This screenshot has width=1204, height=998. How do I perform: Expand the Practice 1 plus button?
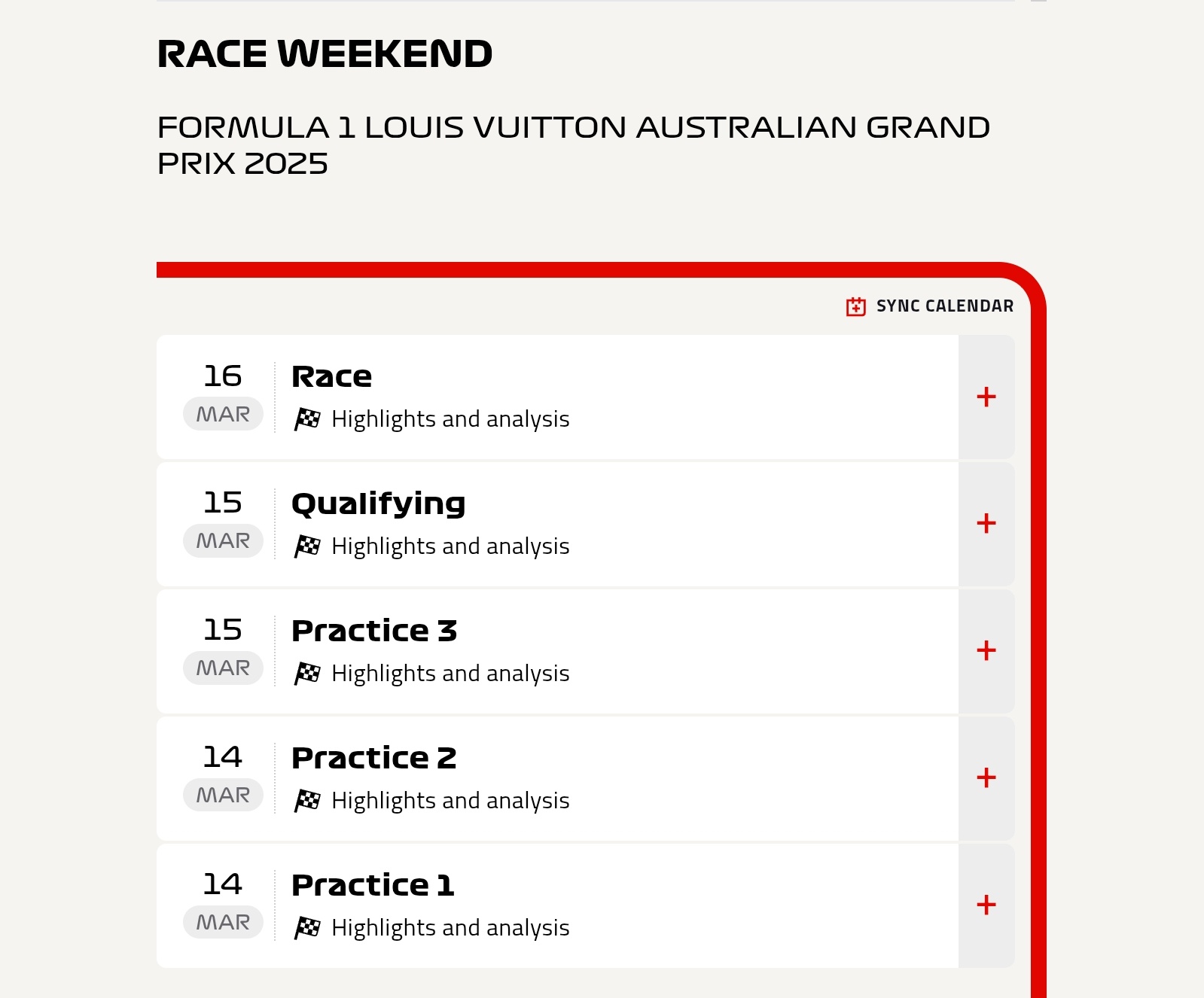pos(986,905)
